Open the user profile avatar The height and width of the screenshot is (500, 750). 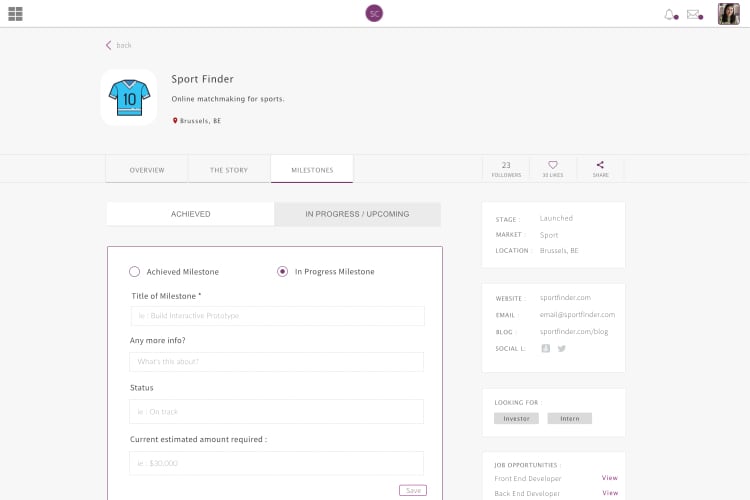tap(728, 14)
